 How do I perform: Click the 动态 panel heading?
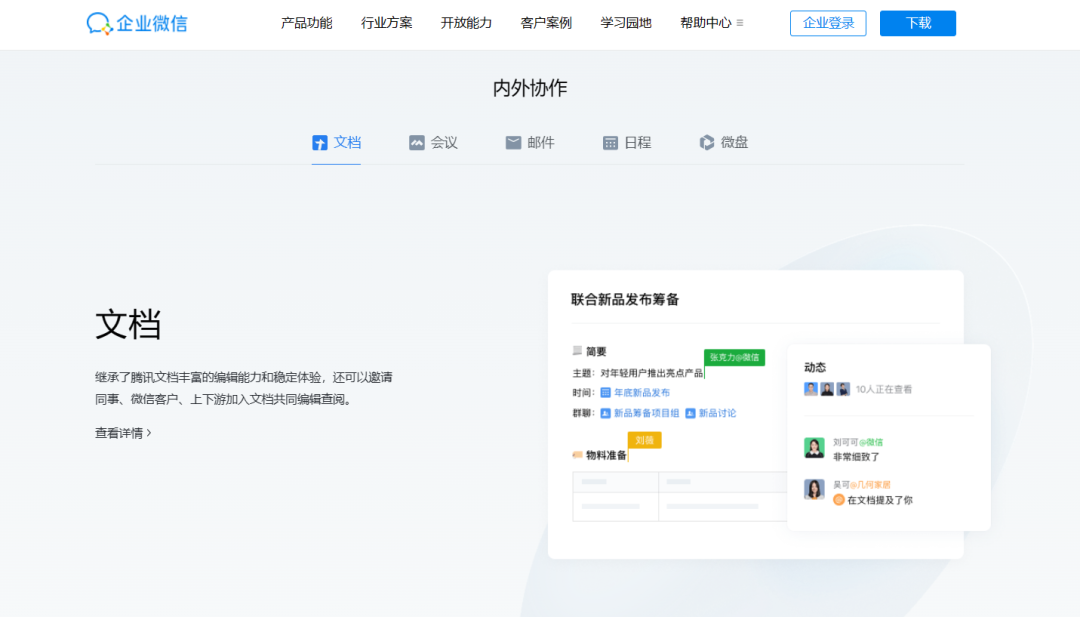815,367
